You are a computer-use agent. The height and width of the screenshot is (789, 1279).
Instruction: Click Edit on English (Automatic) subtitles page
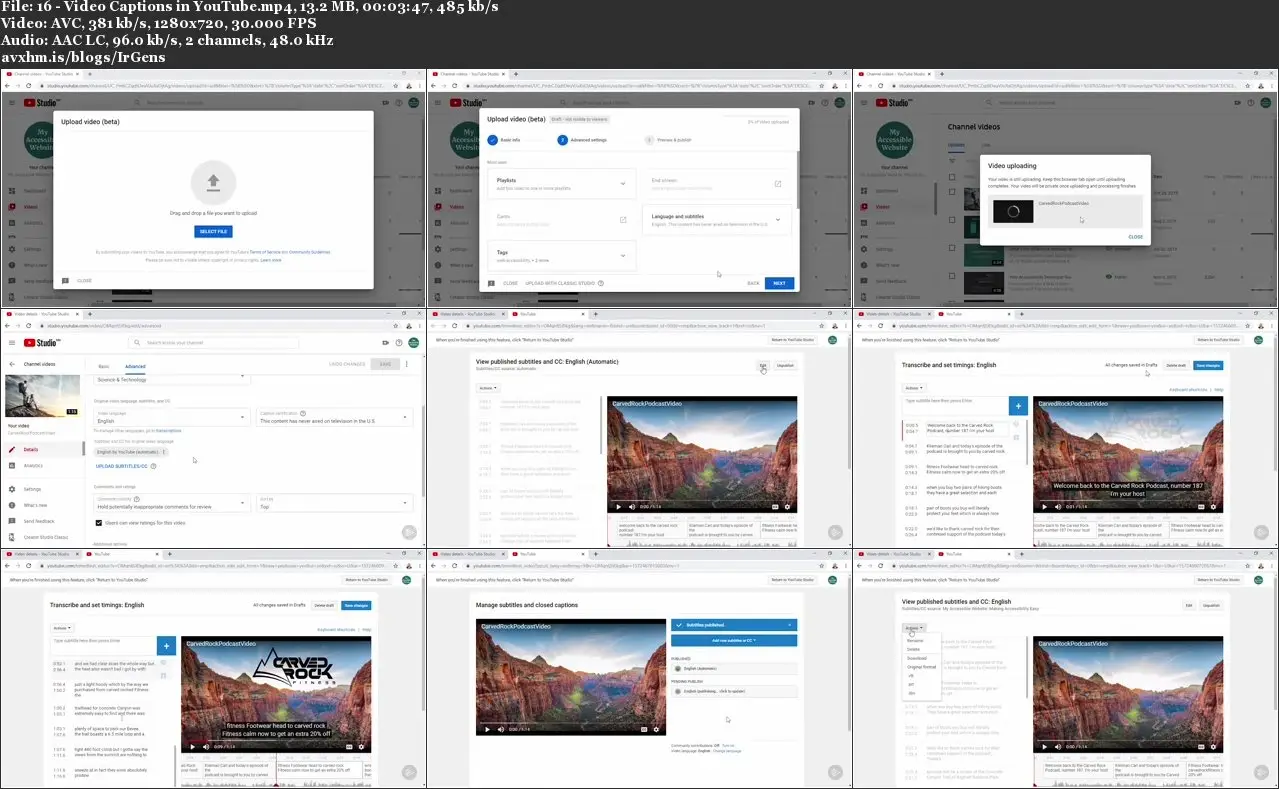pos(762,365)
